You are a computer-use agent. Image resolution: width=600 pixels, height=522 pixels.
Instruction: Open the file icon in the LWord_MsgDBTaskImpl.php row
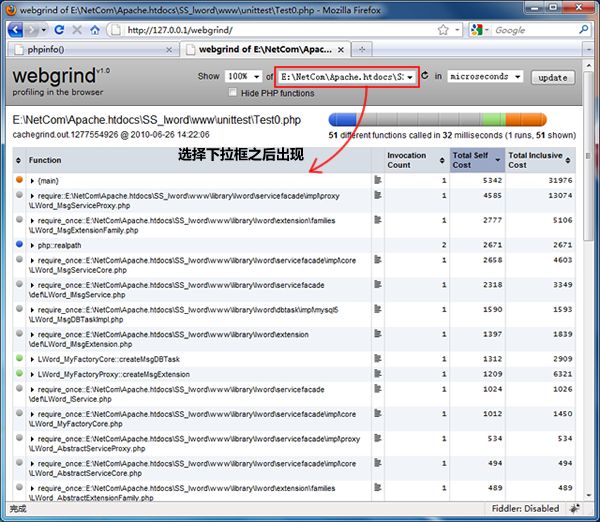click(378, 309)
